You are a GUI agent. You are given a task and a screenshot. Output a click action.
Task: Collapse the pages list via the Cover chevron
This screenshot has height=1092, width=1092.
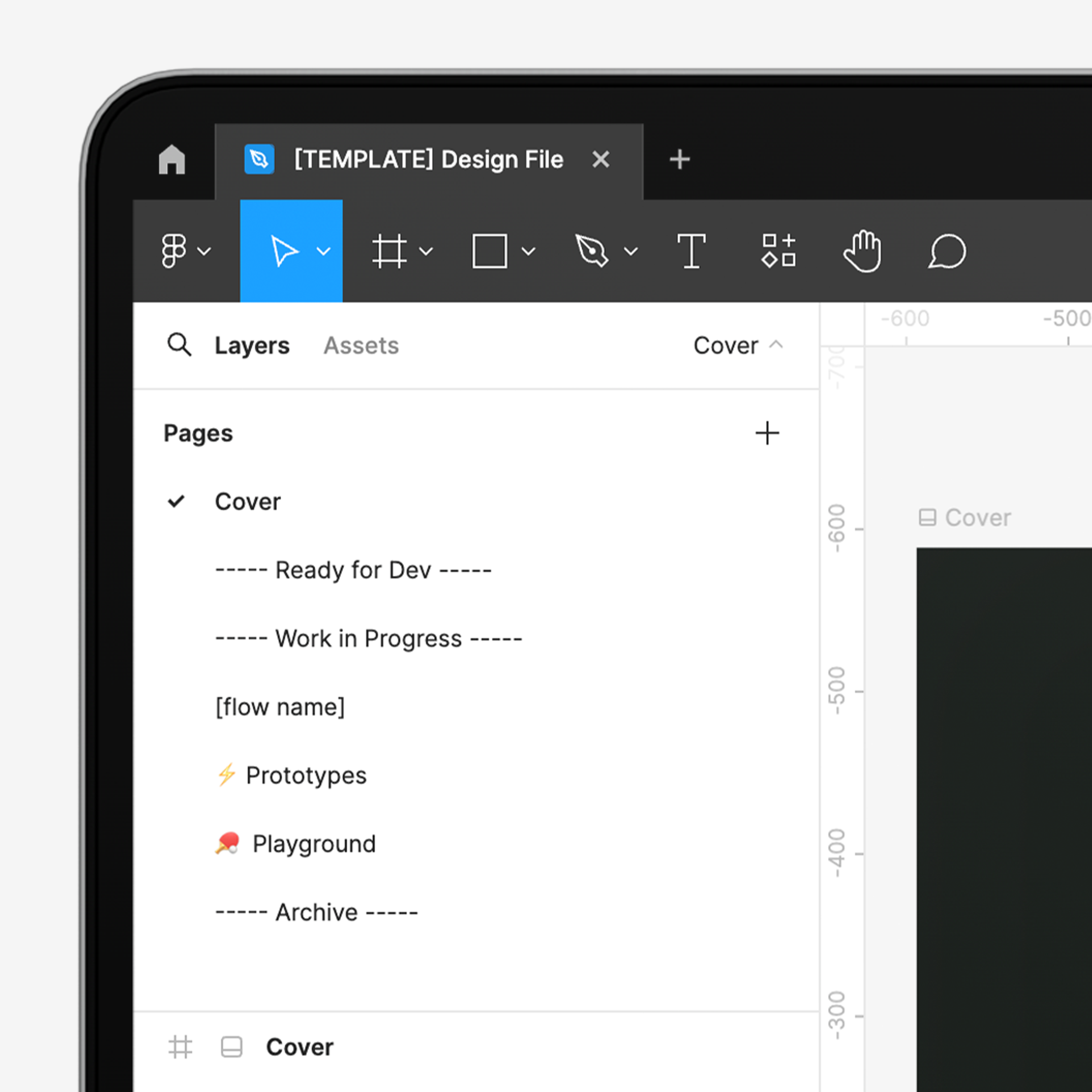(776, 344)
